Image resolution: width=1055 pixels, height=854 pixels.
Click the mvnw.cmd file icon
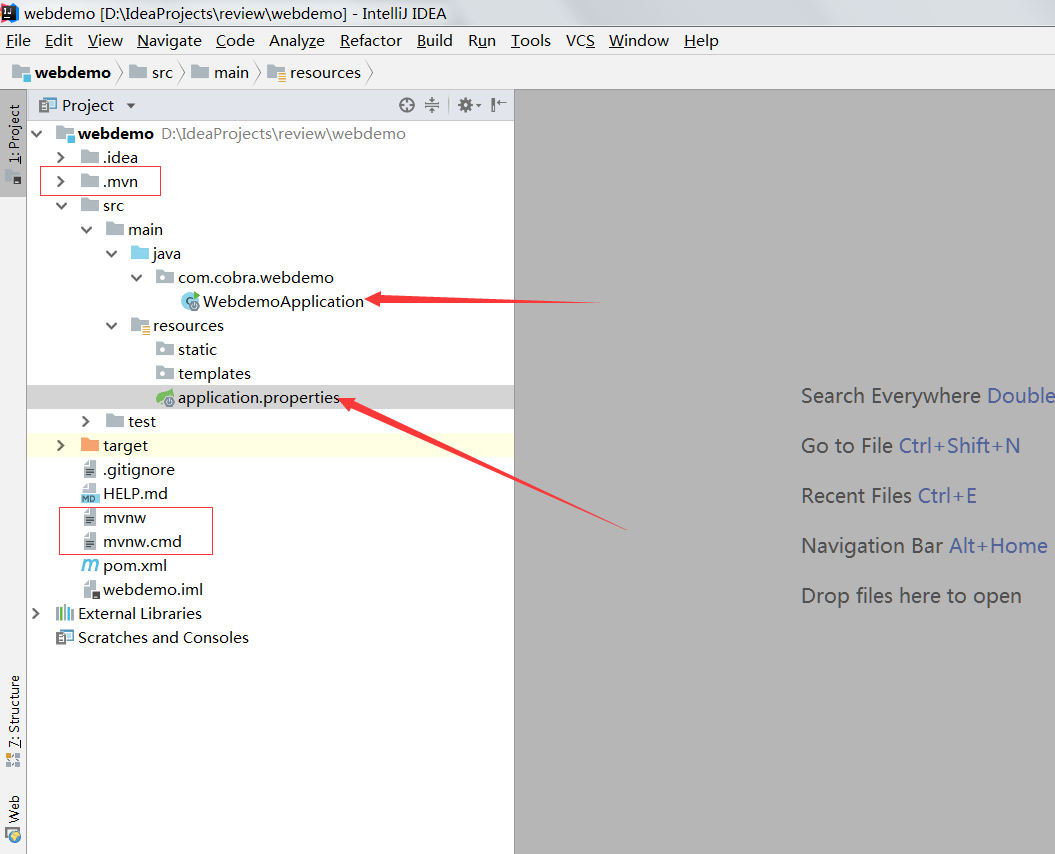pos(89,542)
